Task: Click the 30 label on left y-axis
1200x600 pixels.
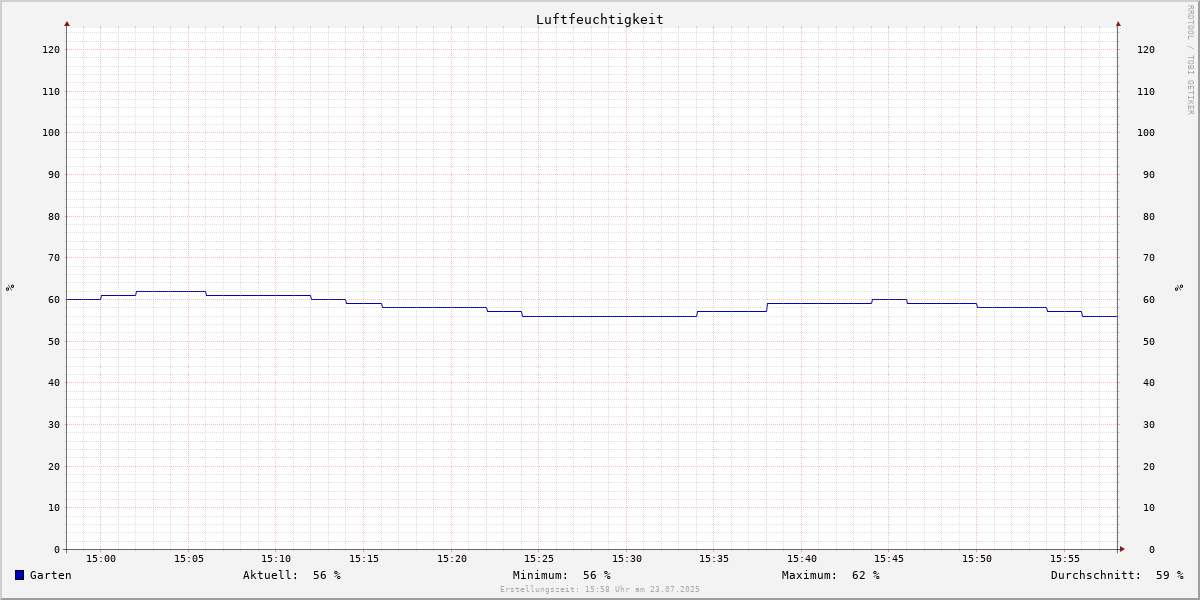Action: tap(54, 425)
